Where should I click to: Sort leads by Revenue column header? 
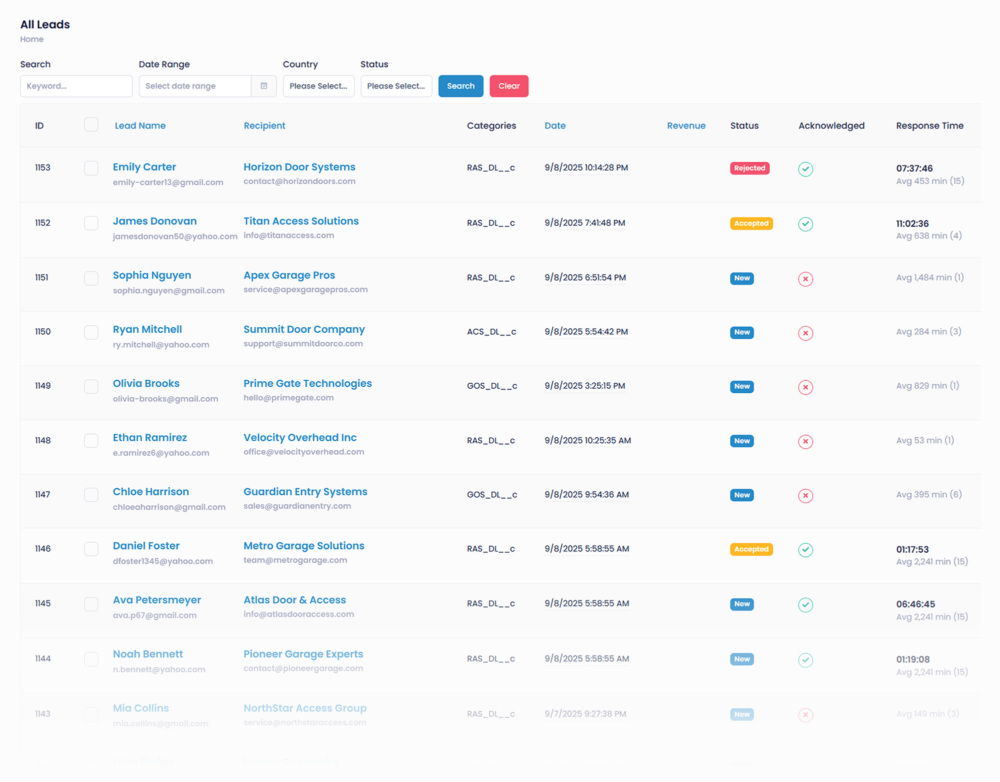[686, 126]
